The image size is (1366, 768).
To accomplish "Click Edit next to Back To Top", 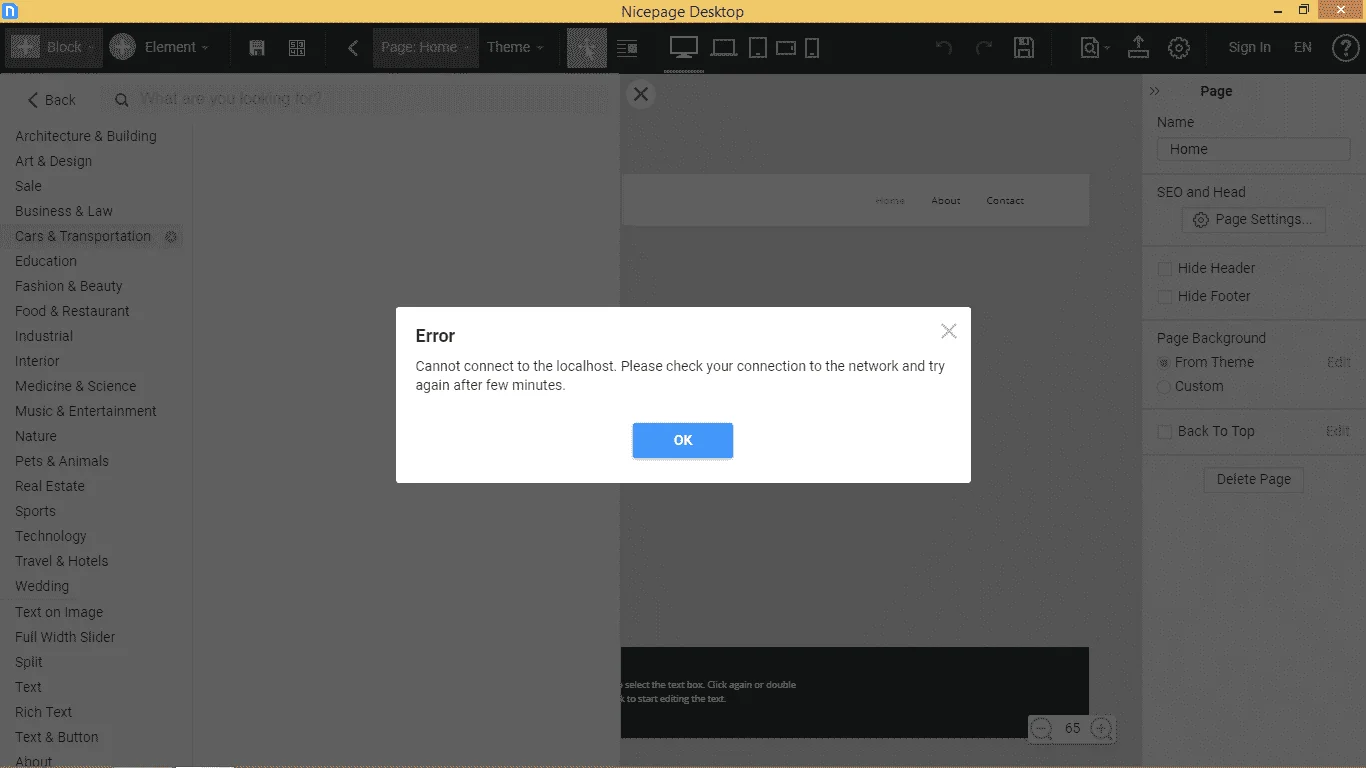I will pos(1338,431).
